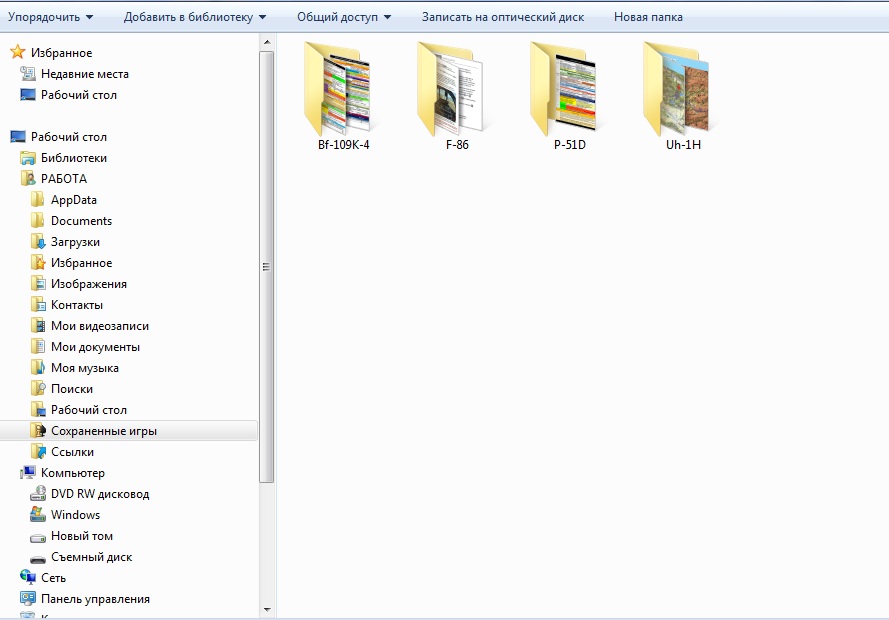Click the Documents folder icon
The image size is (889, 620).
(x=37, y=220)
